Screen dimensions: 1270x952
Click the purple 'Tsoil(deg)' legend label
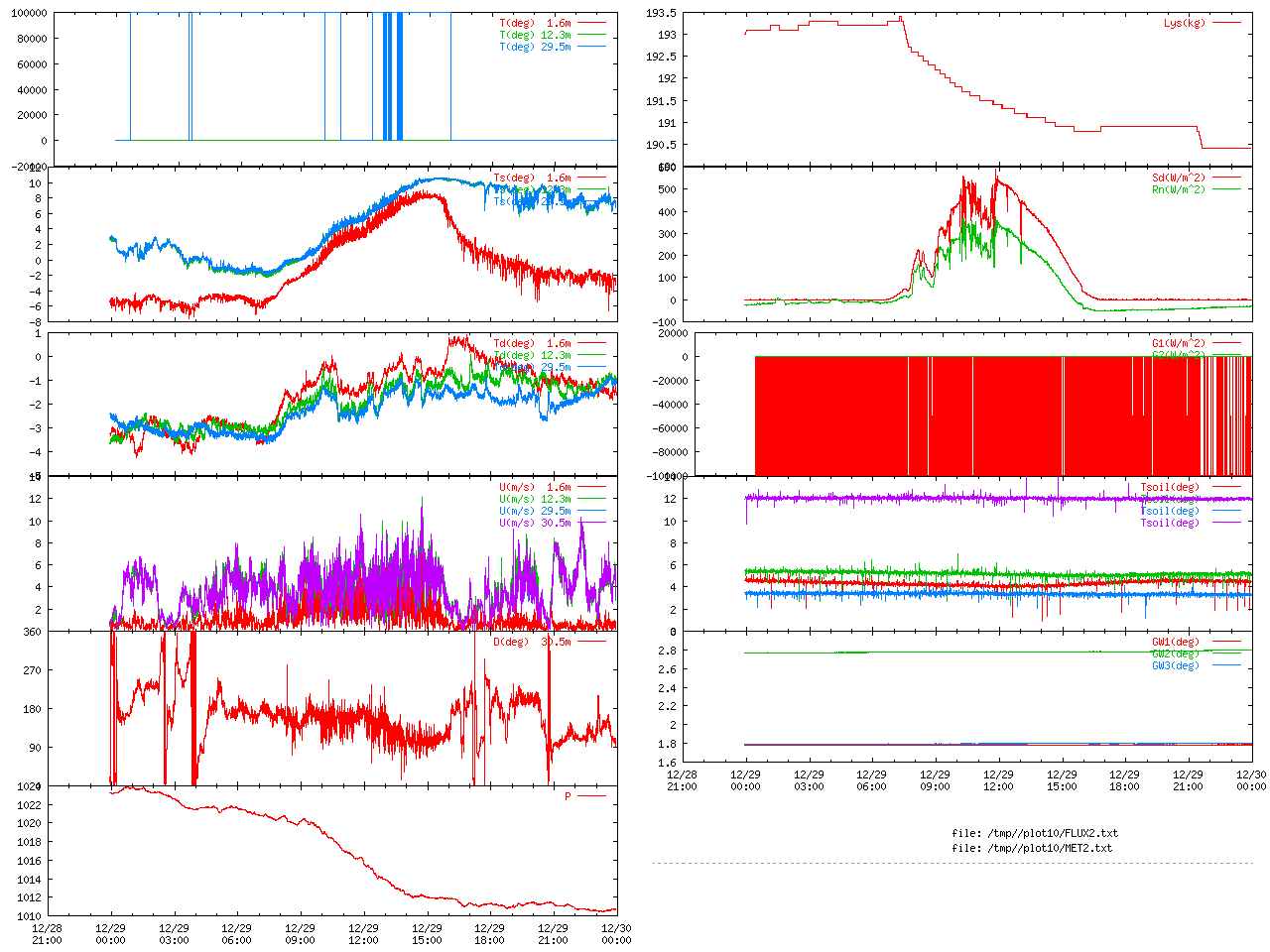[x=1170, y=524]
